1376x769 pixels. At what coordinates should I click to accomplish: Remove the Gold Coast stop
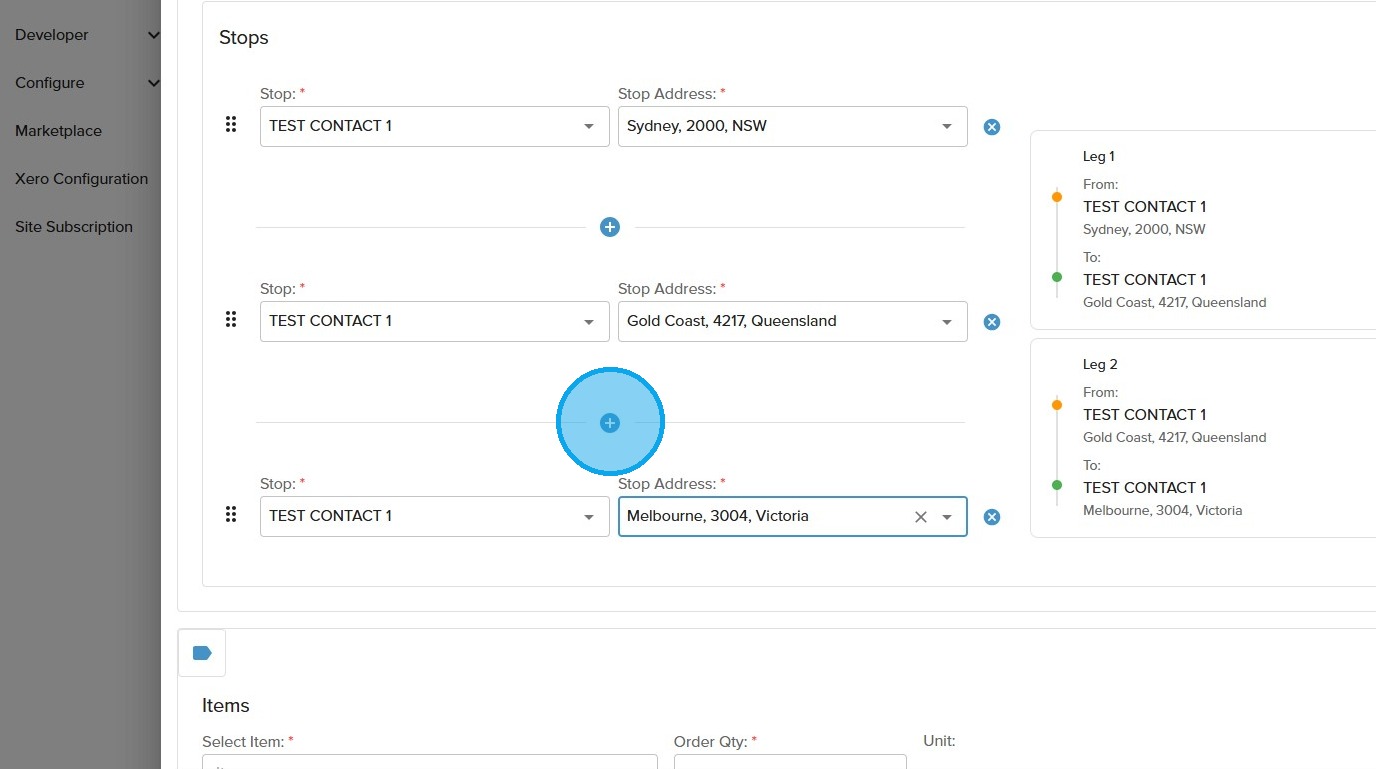pyautogui.click(x=991, y=322)
